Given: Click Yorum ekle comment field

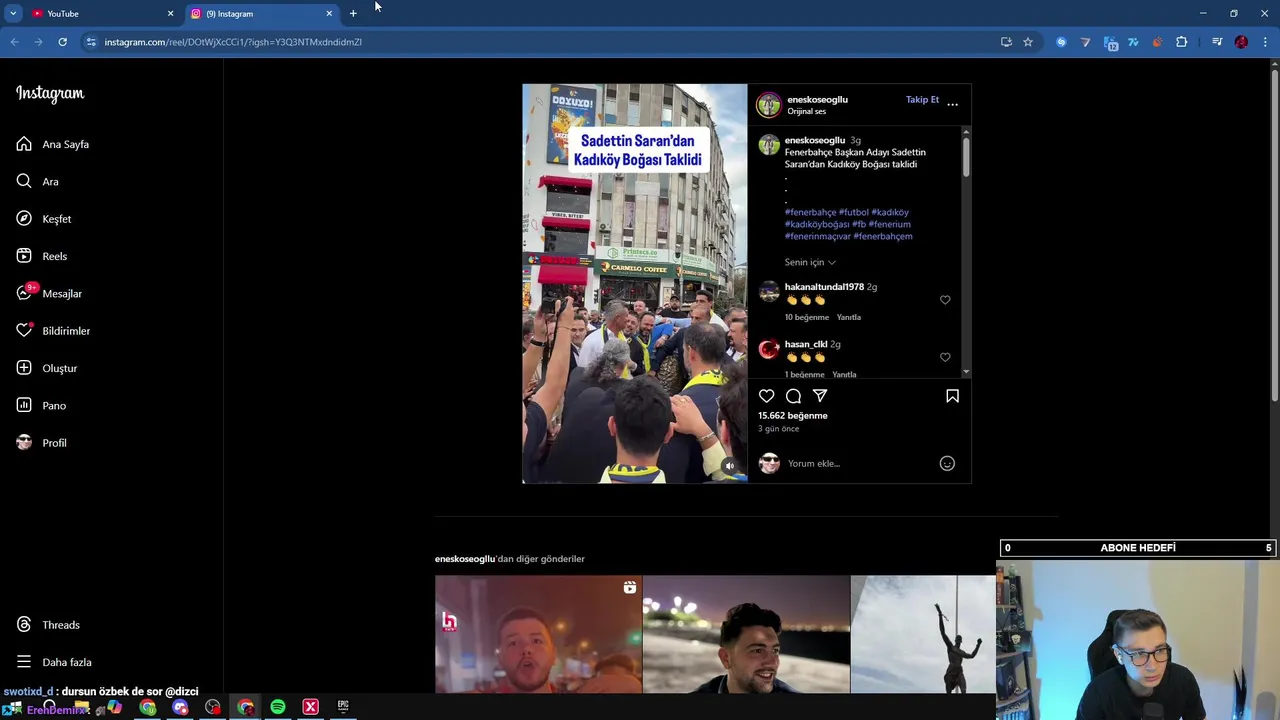Looking at the screenshot, I should 860,463.
